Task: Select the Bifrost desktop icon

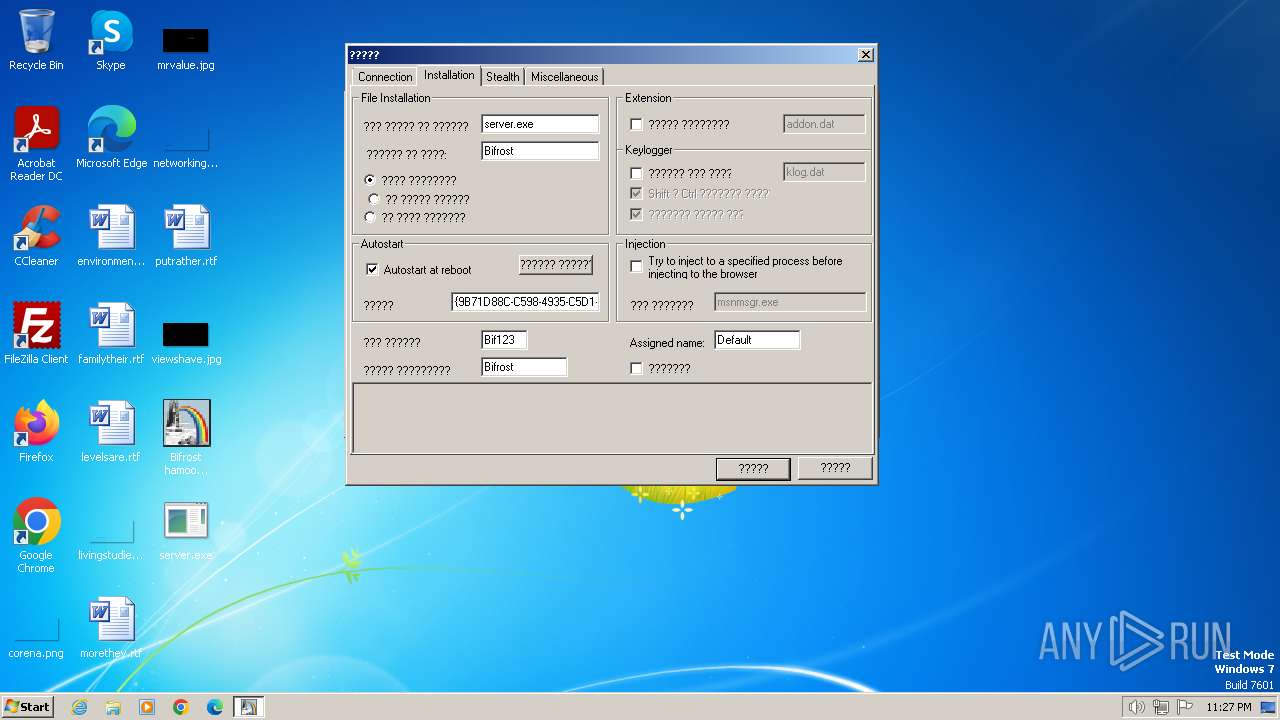Action: point(186,438)
